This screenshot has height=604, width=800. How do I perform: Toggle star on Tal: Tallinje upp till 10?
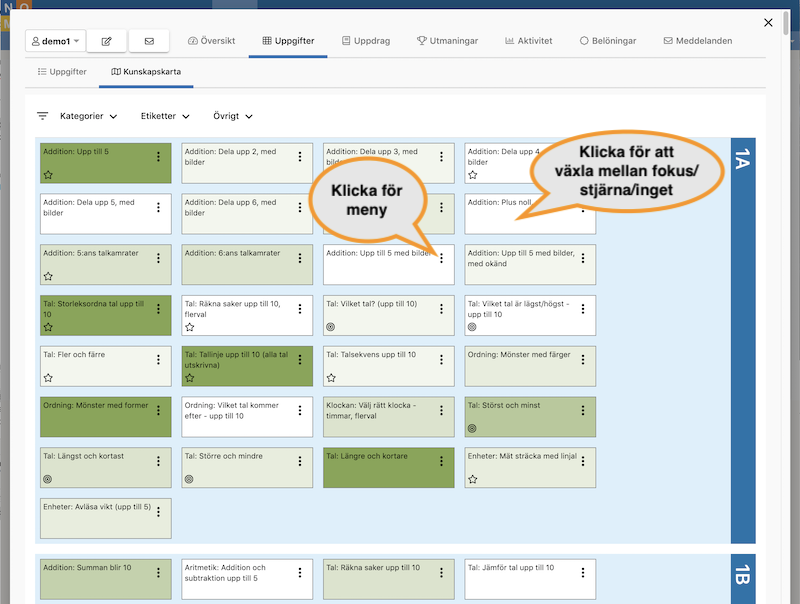click(189, 378)
